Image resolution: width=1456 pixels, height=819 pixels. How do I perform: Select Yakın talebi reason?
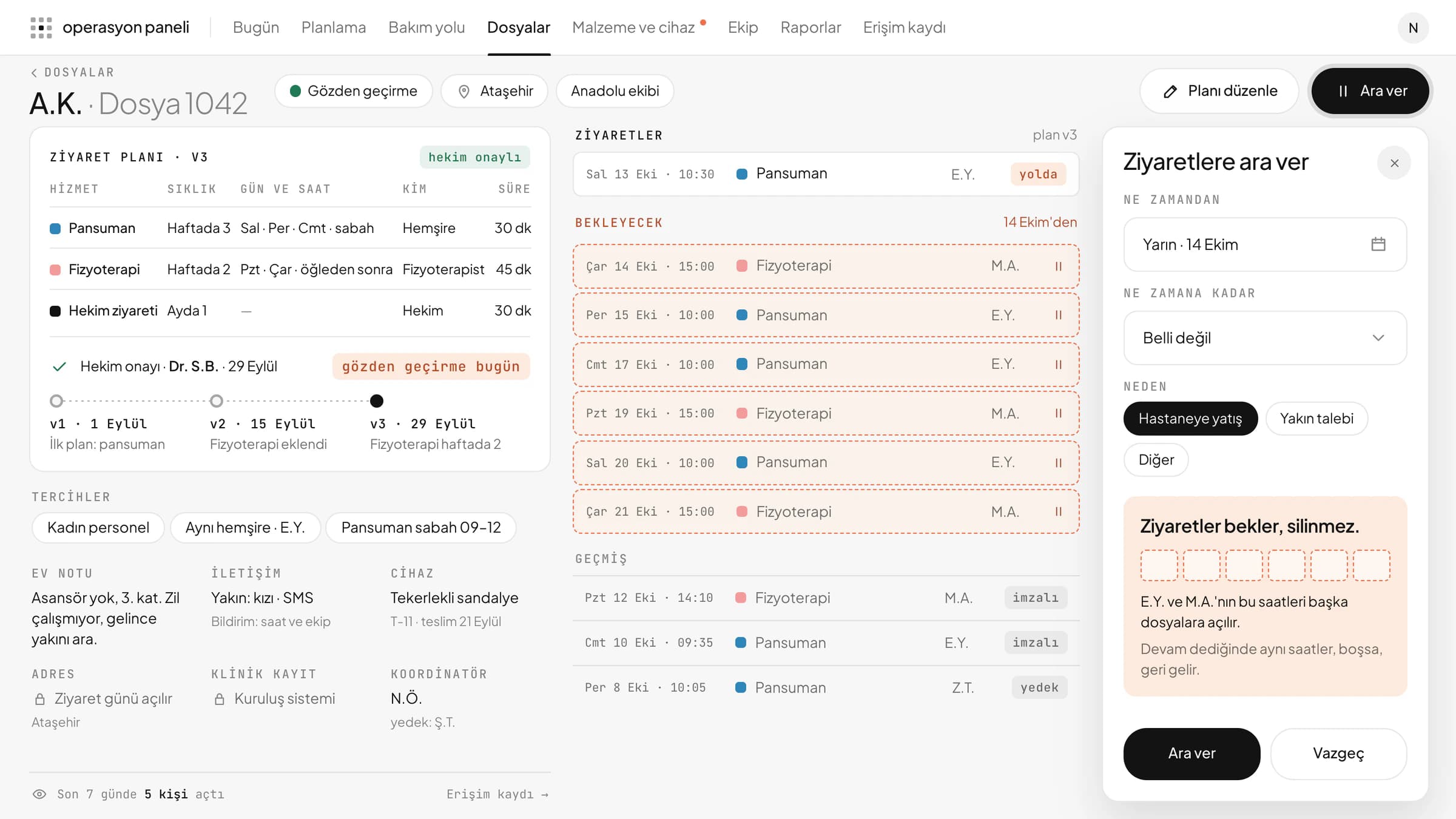coord(1316,419)
